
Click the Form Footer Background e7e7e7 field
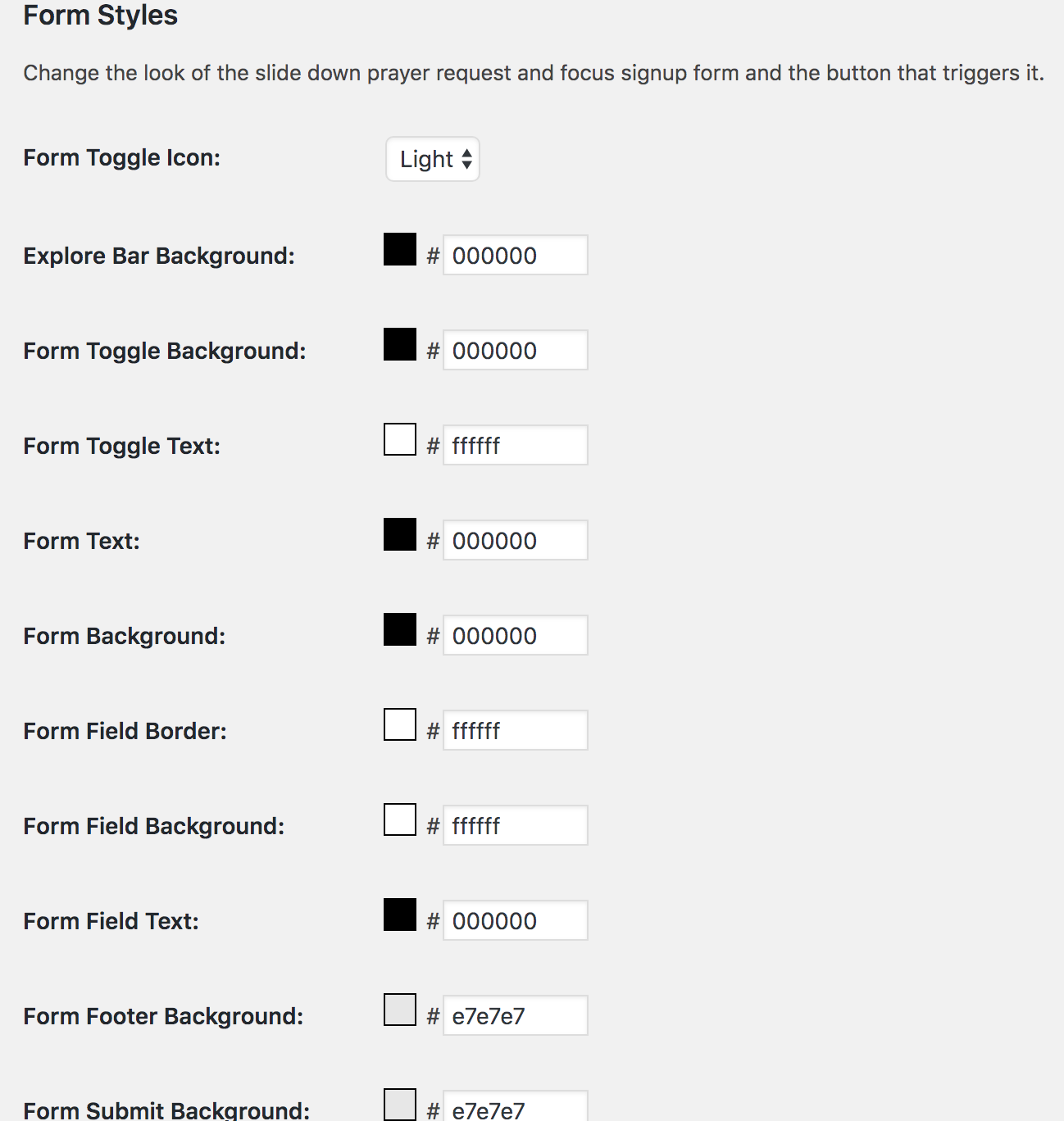tap(516, 1015)
